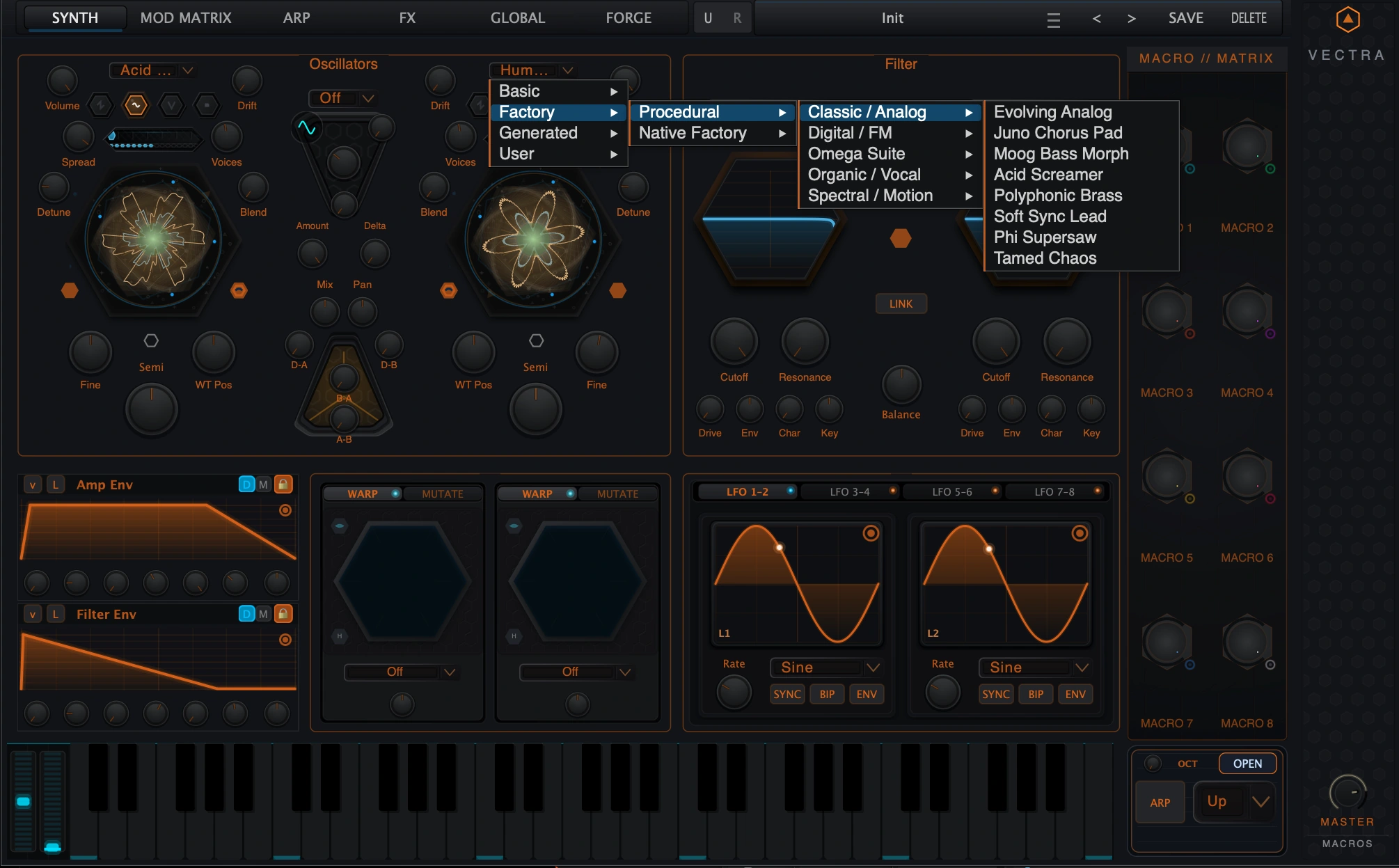Go to the next preset arrow
This screenshot has height=868, width=1399.
click(1132, 19)
